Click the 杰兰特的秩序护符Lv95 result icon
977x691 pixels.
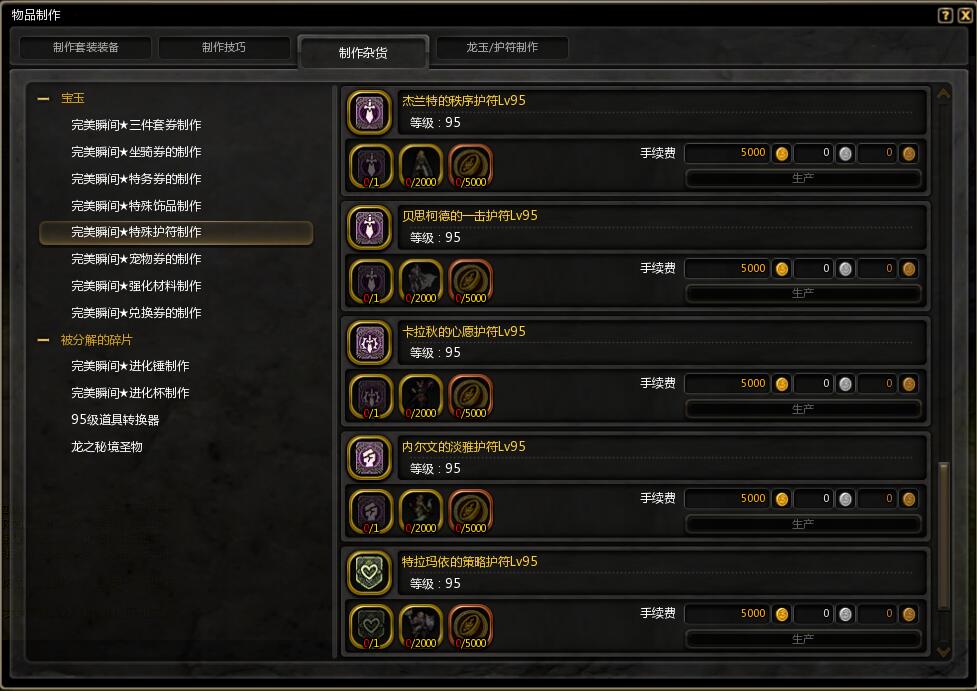[x=369, y=113]
